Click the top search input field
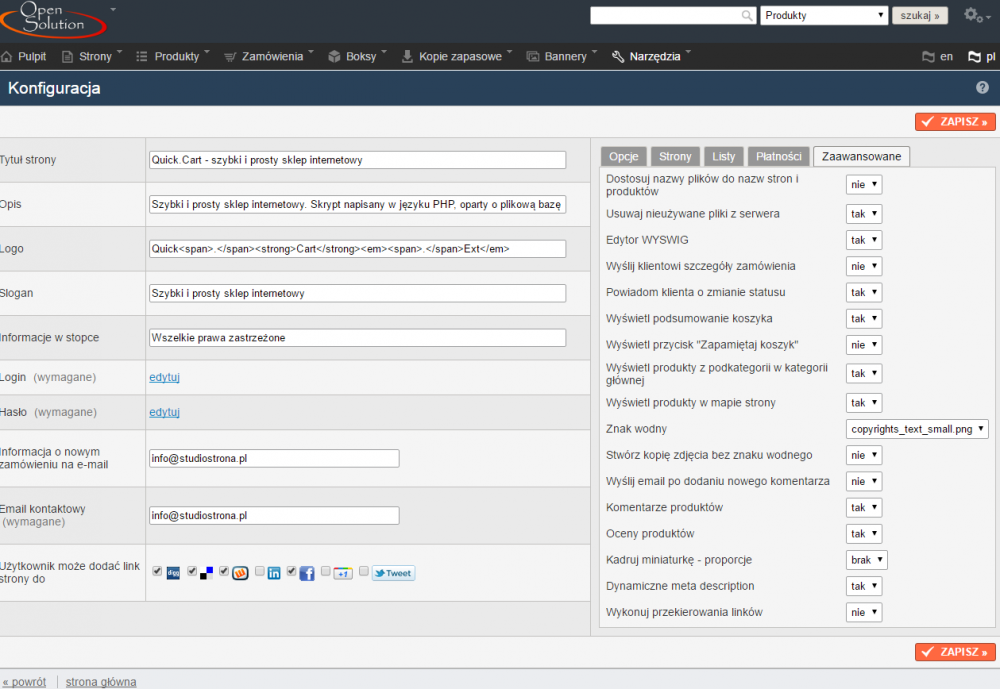The height and width of the screenshot is (689, 1000). 673,15
